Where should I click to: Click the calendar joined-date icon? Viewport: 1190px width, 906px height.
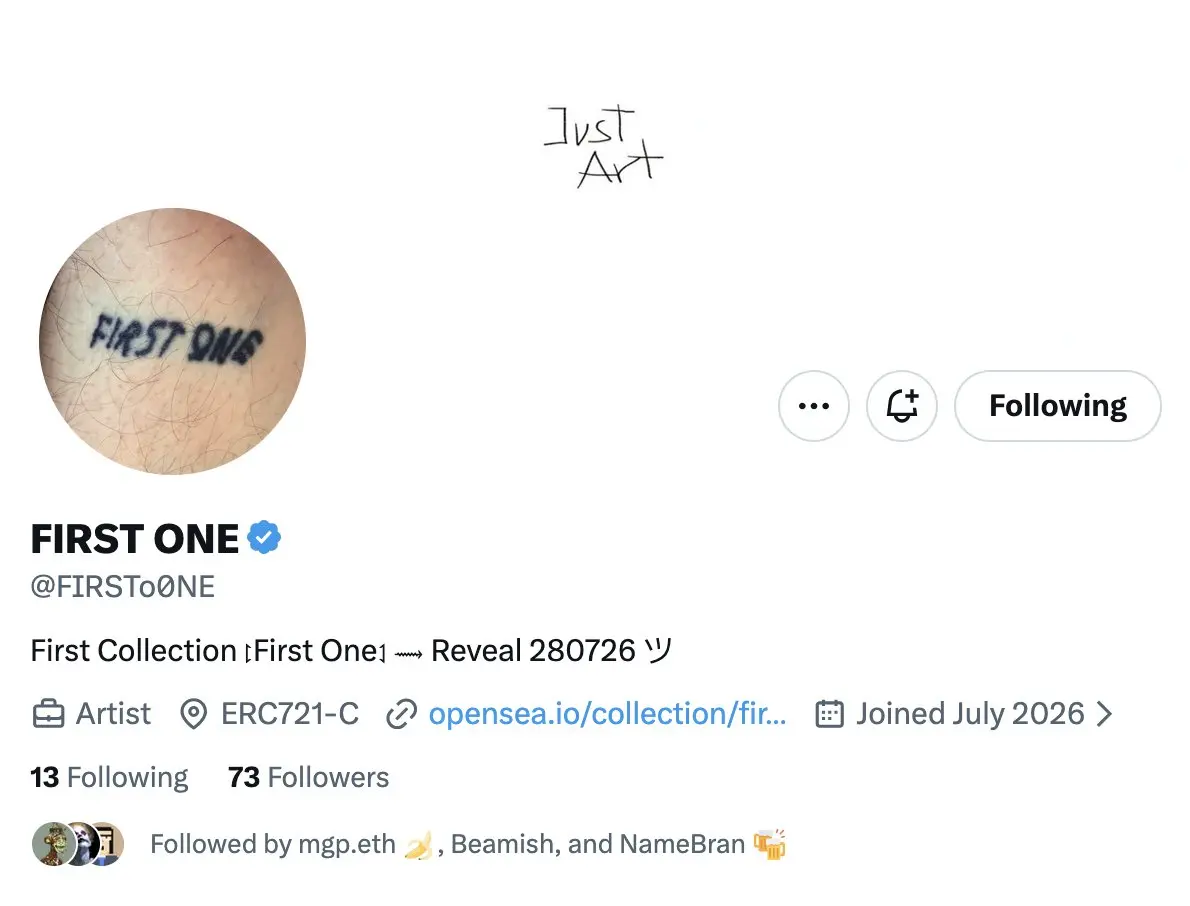click(830, 714)
